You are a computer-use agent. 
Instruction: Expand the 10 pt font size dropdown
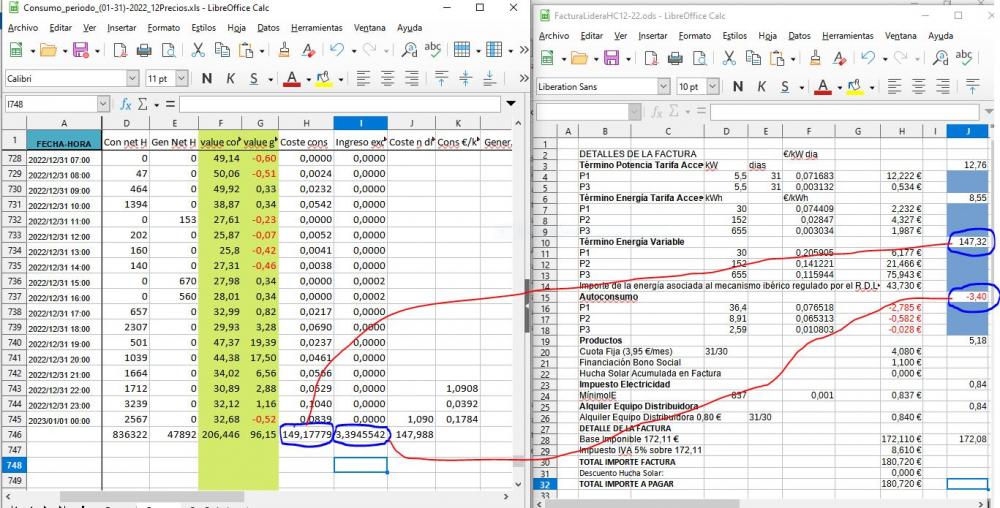pos(713,87)
